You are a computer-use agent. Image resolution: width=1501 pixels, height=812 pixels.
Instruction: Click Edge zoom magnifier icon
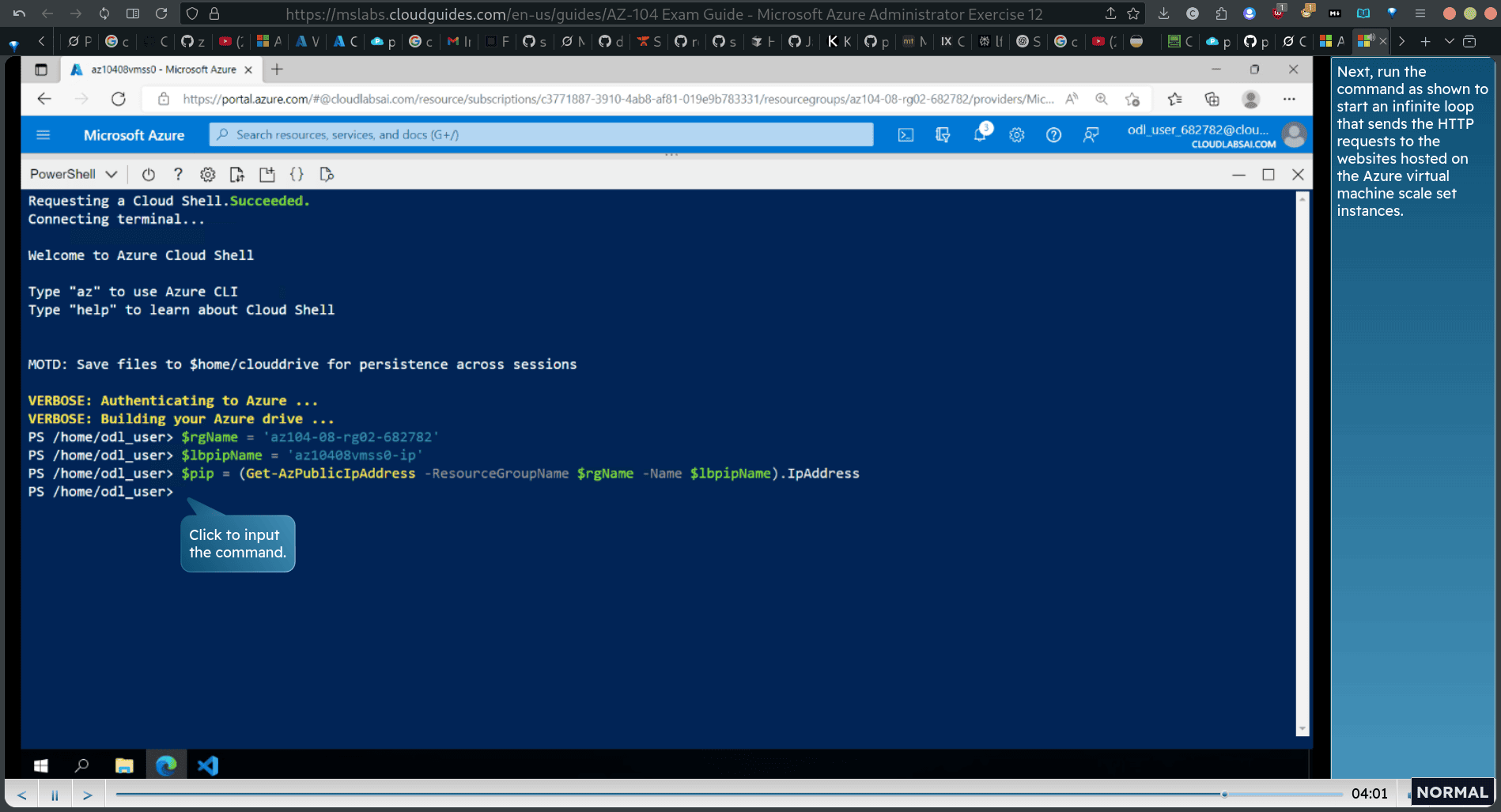1101,99
